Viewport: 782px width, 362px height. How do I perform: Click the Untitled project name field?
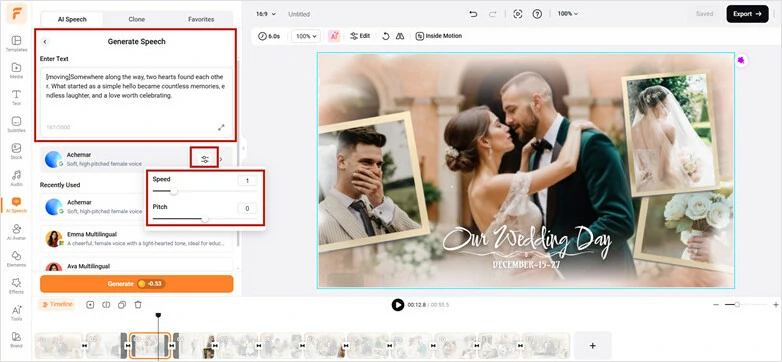pos(299,14)
